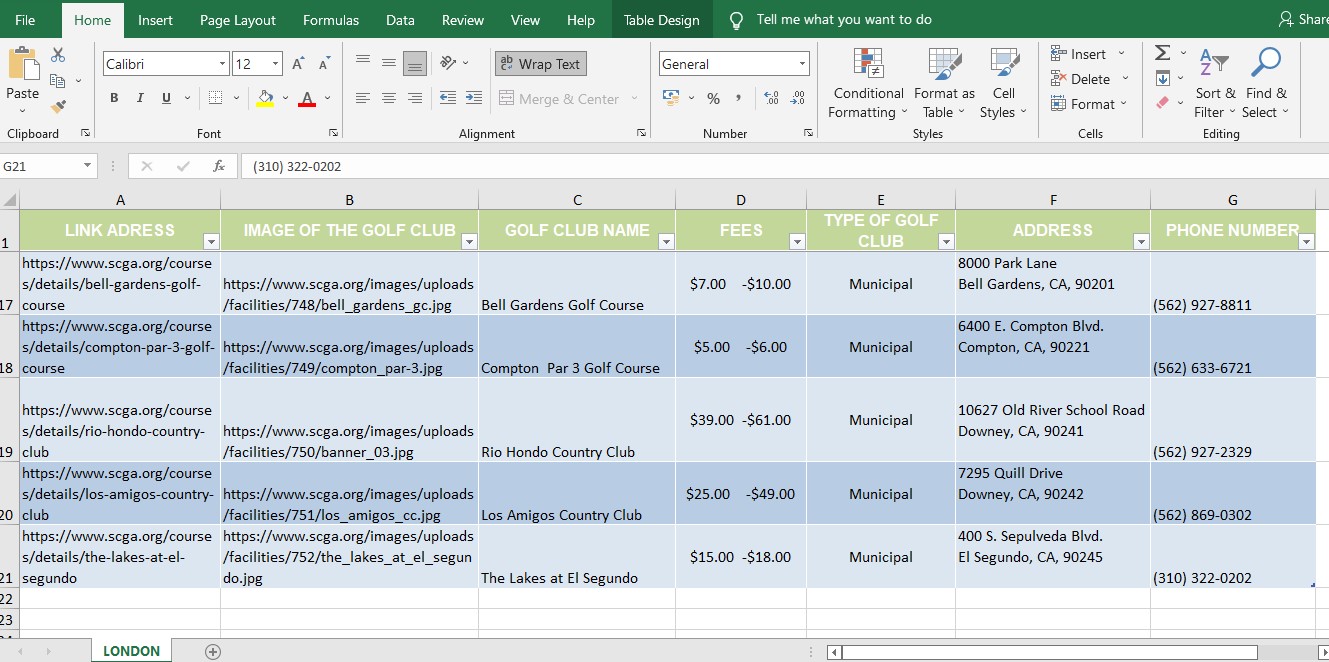Click the Sort & Filter button
Screen dimensions: 1329x662
pos(1214,83)
